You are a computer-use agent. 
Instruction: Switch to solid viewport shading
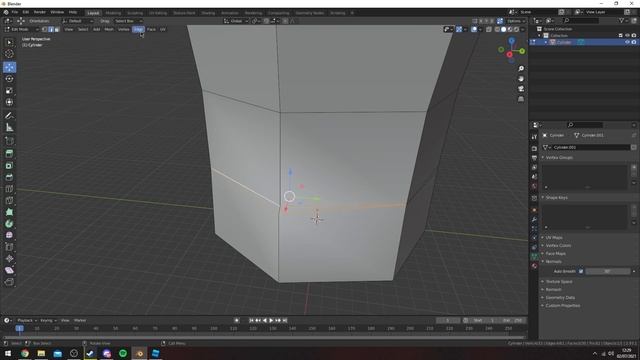[503, 29]
